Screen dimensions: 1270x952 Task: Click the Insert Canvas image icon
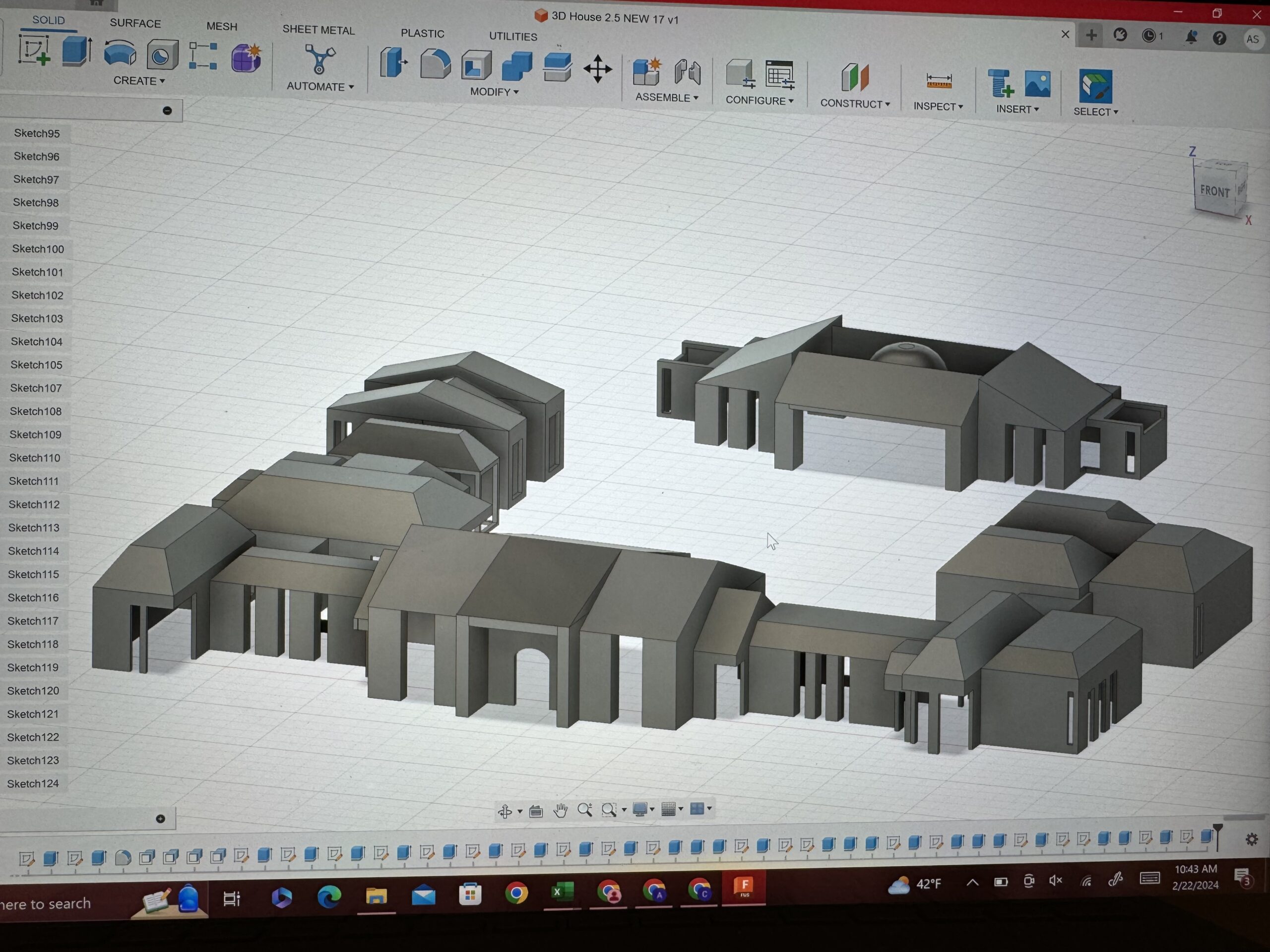click(x=1037, y=84)
